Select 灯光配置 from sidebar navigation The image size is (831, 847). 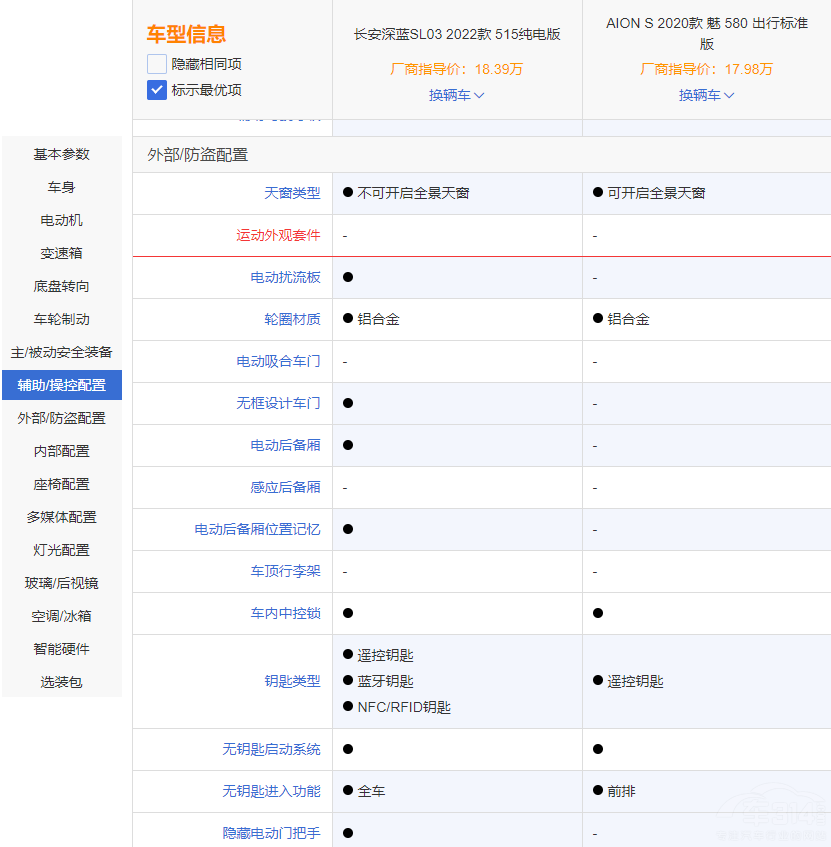pos(61,550)
